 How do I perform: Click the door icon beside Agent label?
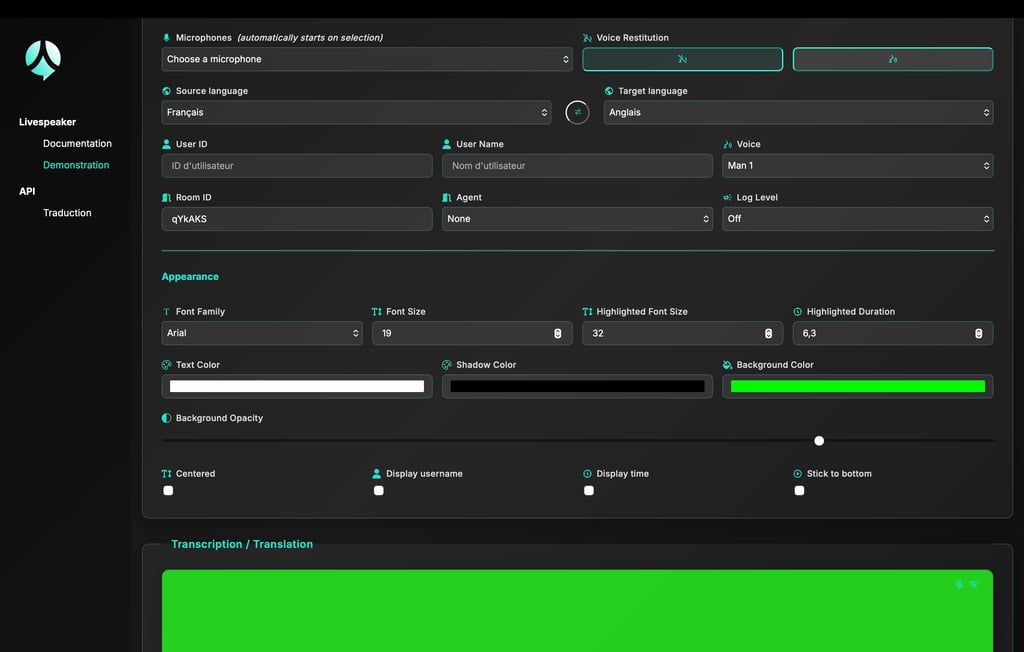point(447,197)
